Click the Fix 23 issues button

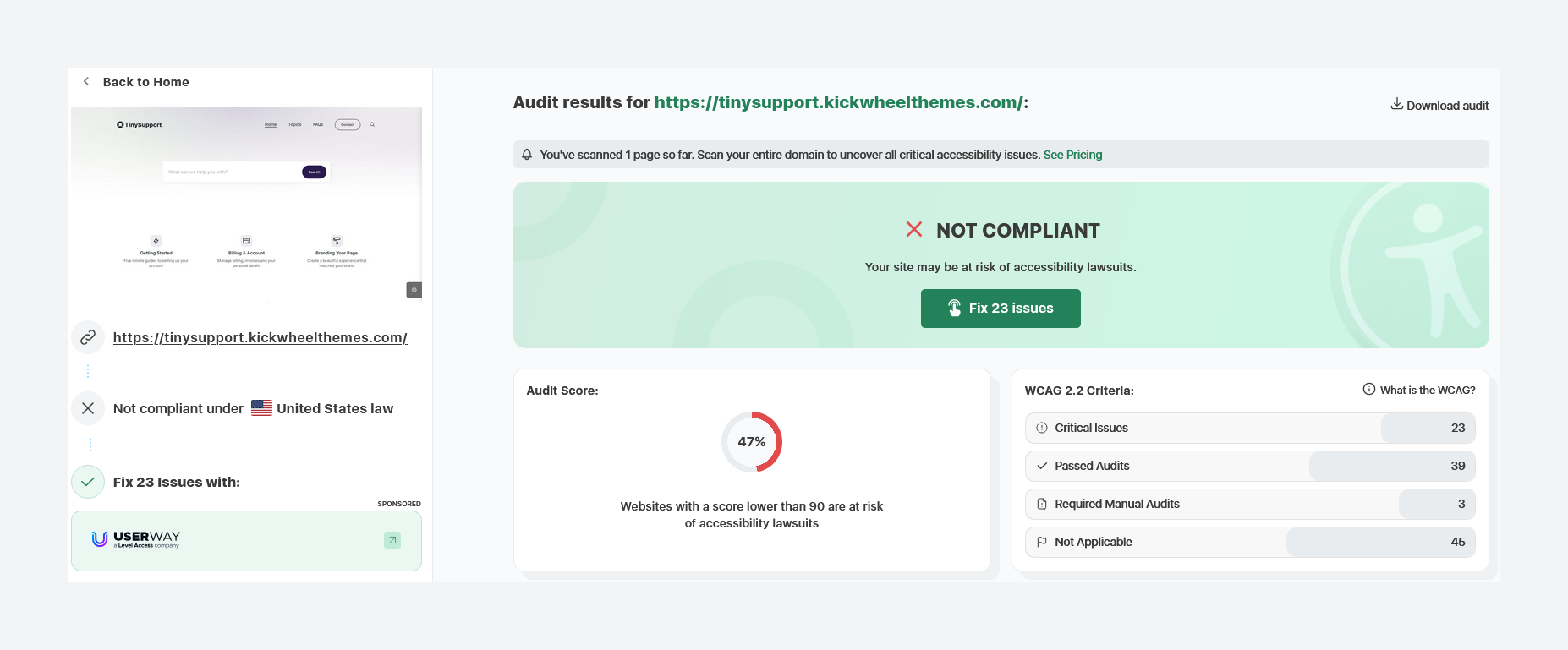point(1001,309)
